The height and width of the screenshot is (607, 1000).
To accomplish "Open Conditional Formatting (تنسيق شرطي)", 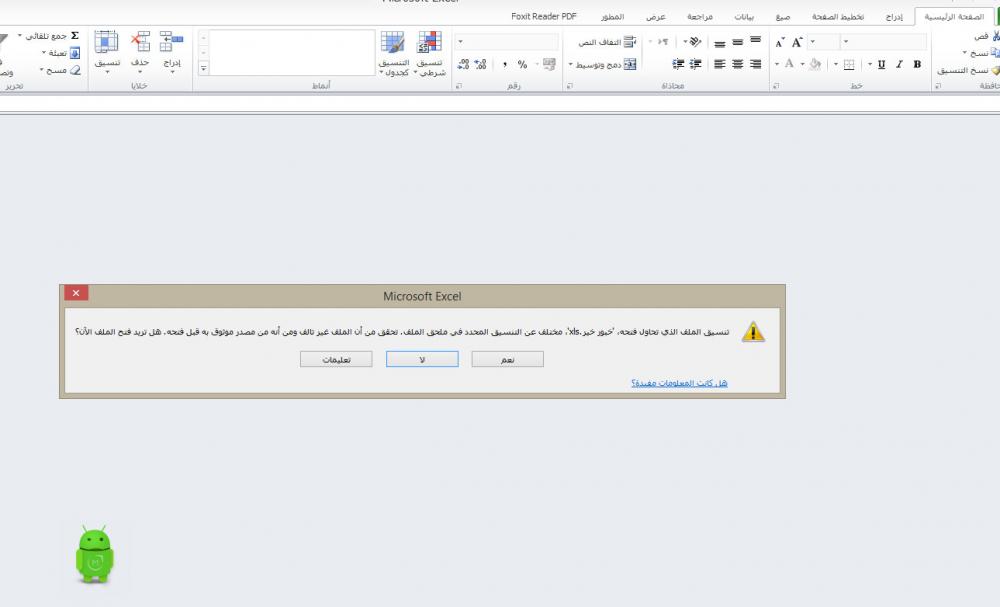I will 430,53.
